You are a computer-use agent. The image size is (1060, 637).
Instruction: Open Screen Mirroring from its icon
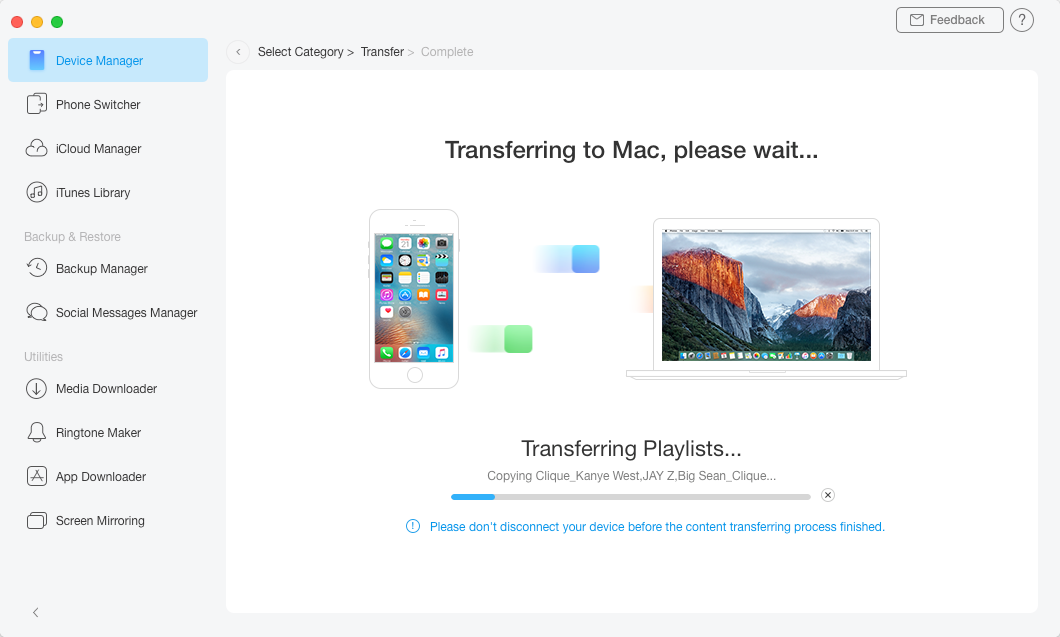pos(37,521)
